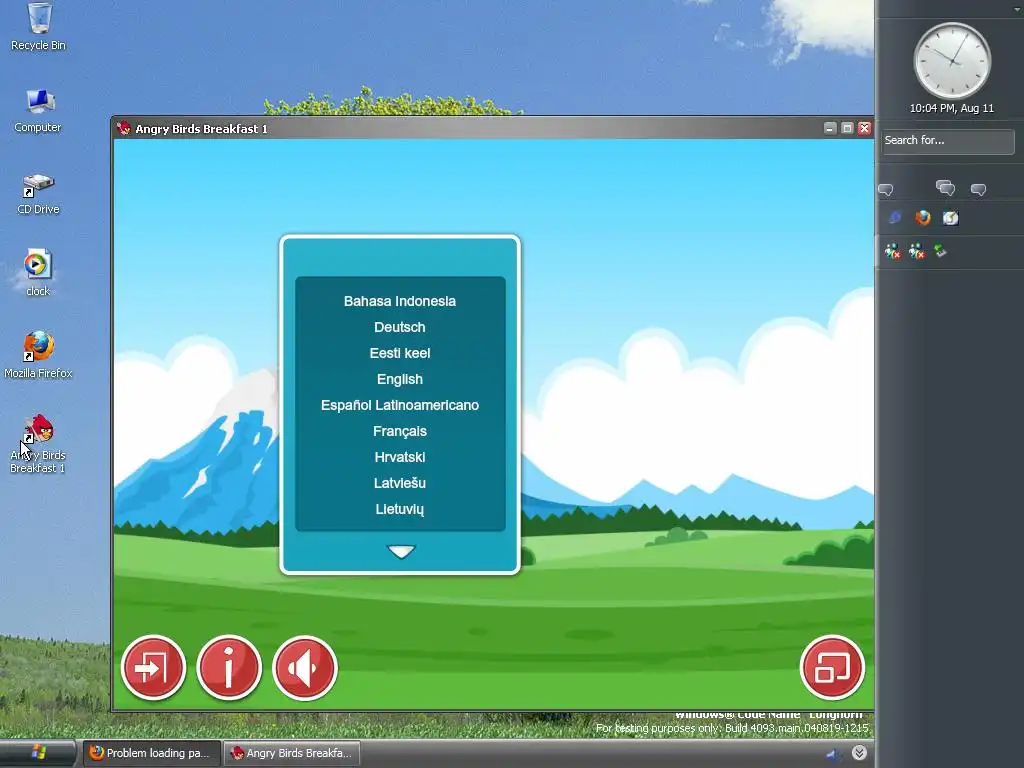Image resolution: width=1024 pixels, height=768 pixels.
Task: Mute sound with the speaker button
Action: point(305,667)
